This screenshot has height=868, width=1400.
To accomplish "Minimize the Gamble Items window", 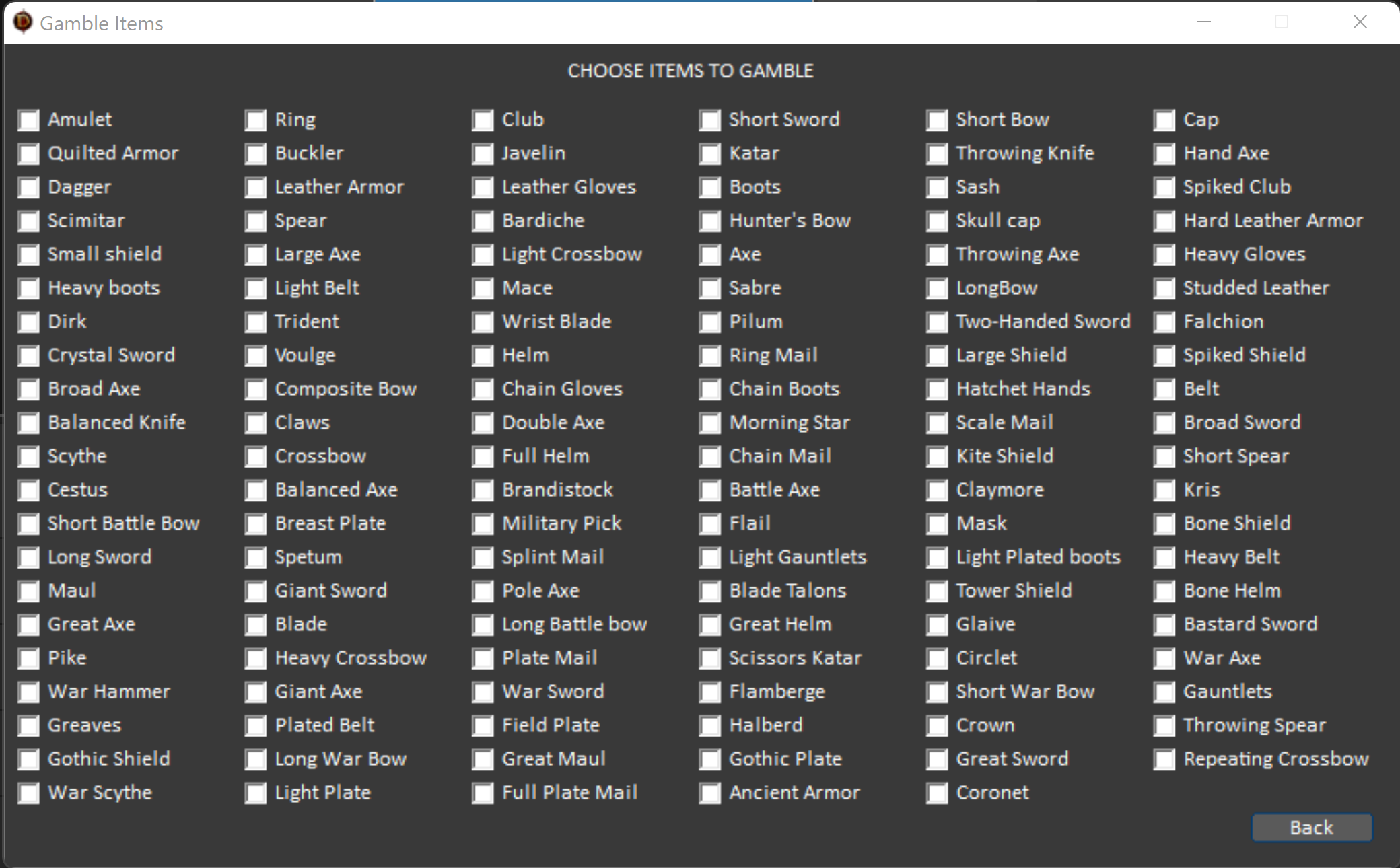I will 1204,22.
